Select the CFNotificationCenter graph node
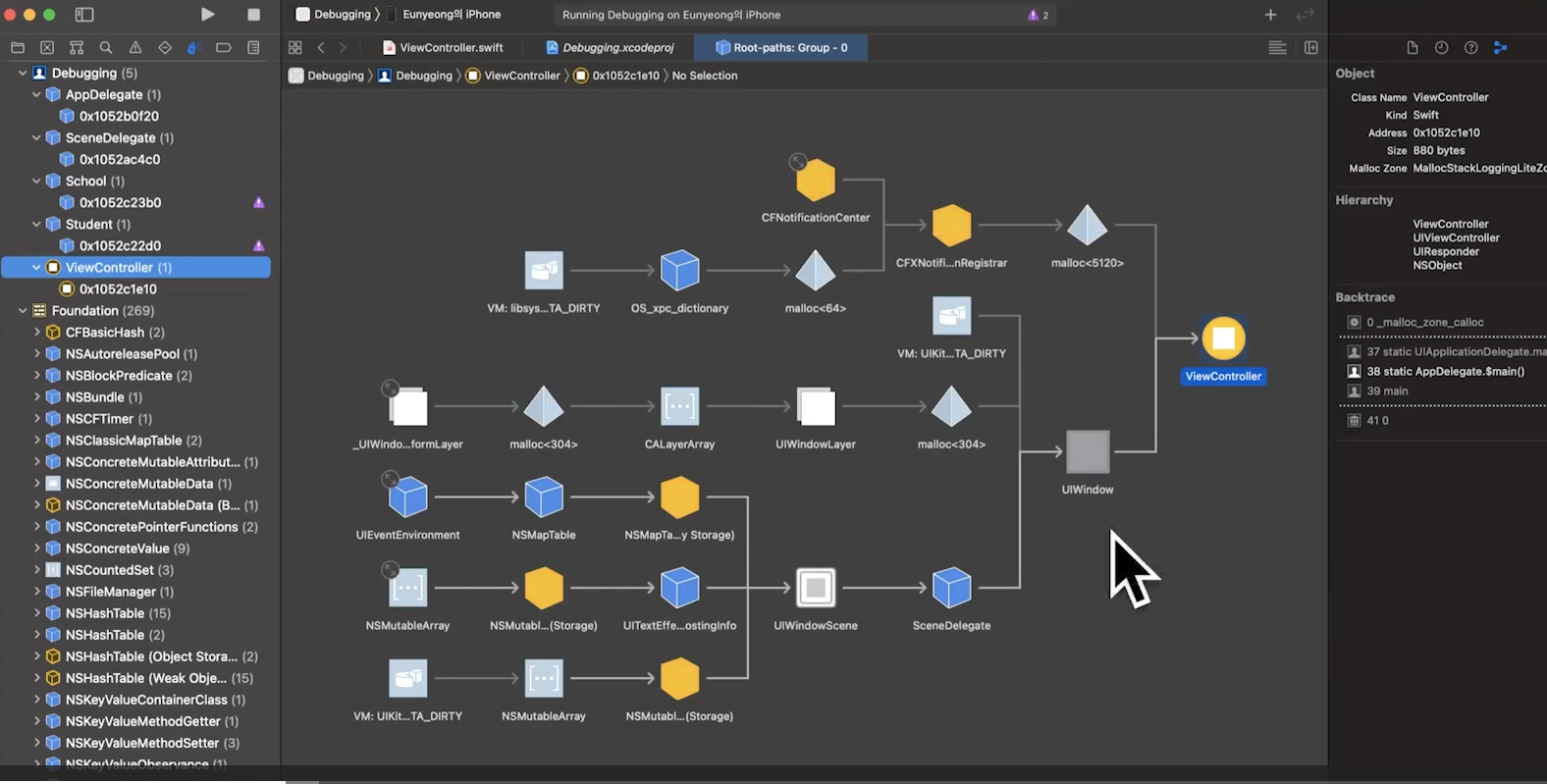 (816, 181)
